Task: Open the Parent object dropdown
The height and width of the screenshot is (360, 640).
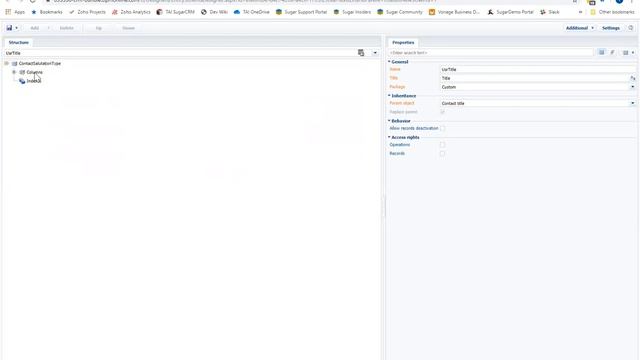Action: [633, 103]
